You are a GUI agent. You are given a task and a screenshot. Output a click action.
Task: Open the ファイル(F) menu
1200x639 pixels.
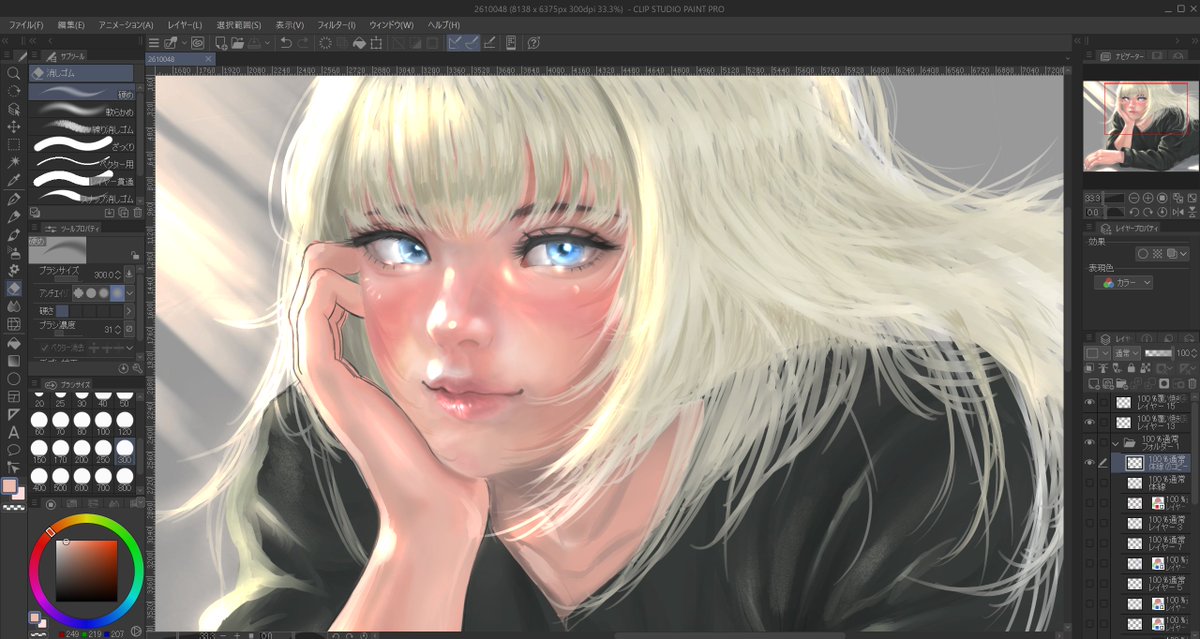[x=25, y=24]
